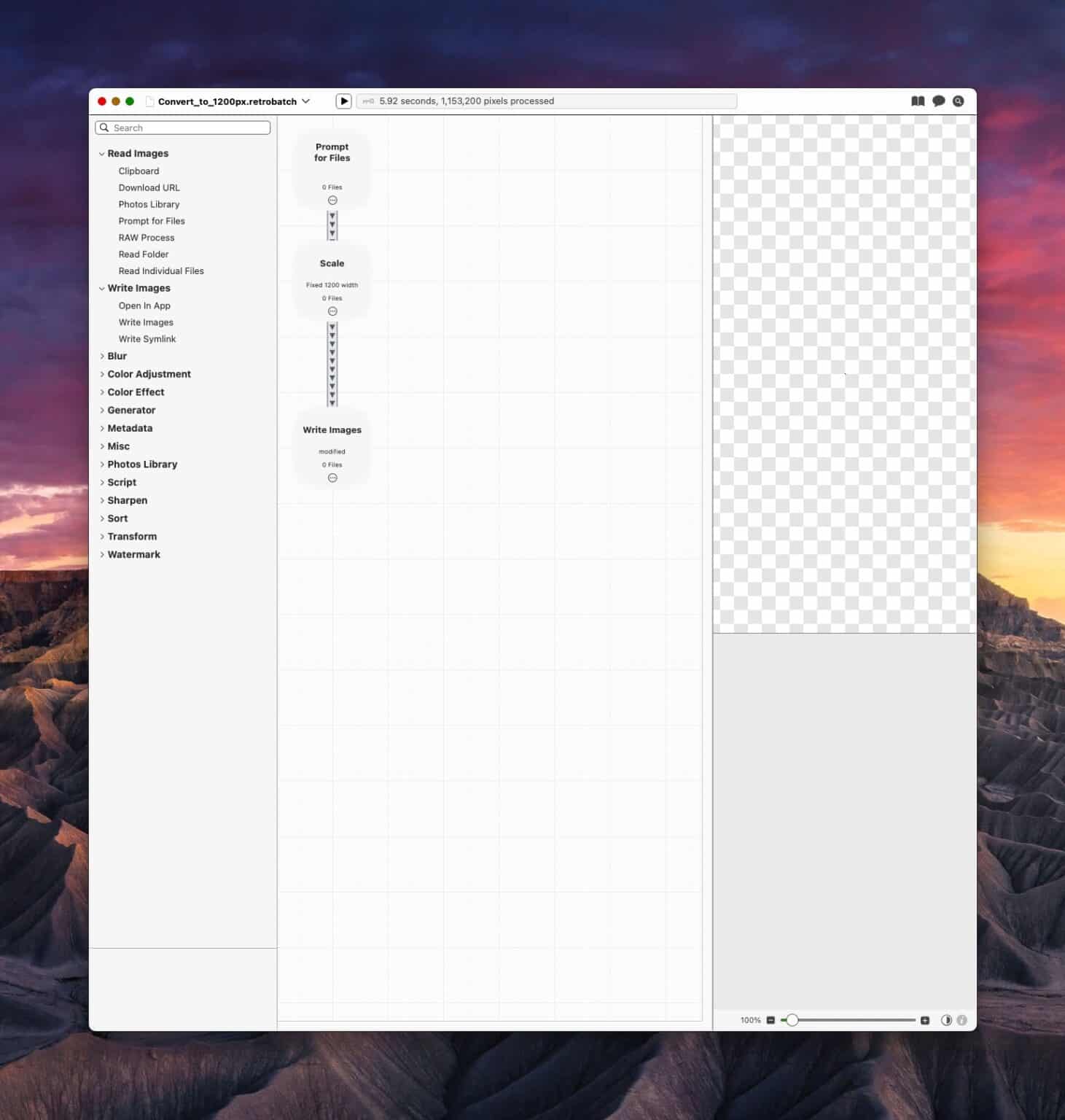The height and width of the screenshot is (1120, 1065).
Task: Collapse the Read Images category
Action: 102,153
